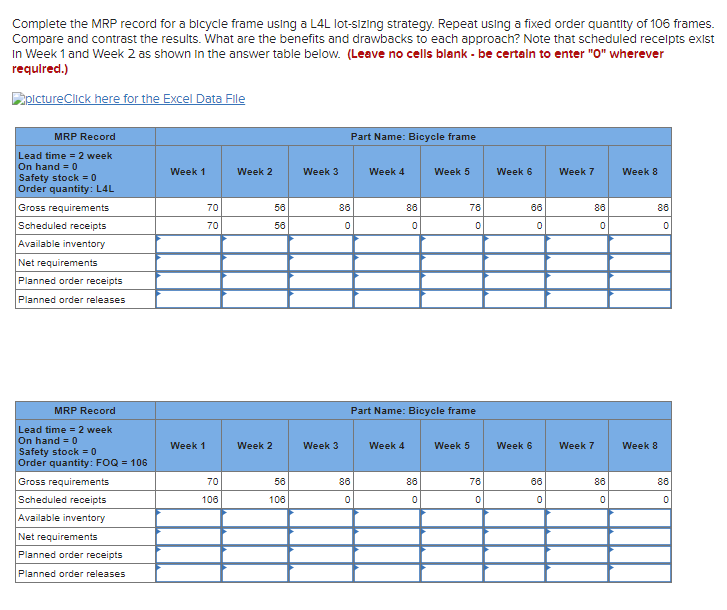This screenshot has width=727, height=610.
Task: Select L4L Planned order releases cell for Week 1
Action: [x=188, y=299]
